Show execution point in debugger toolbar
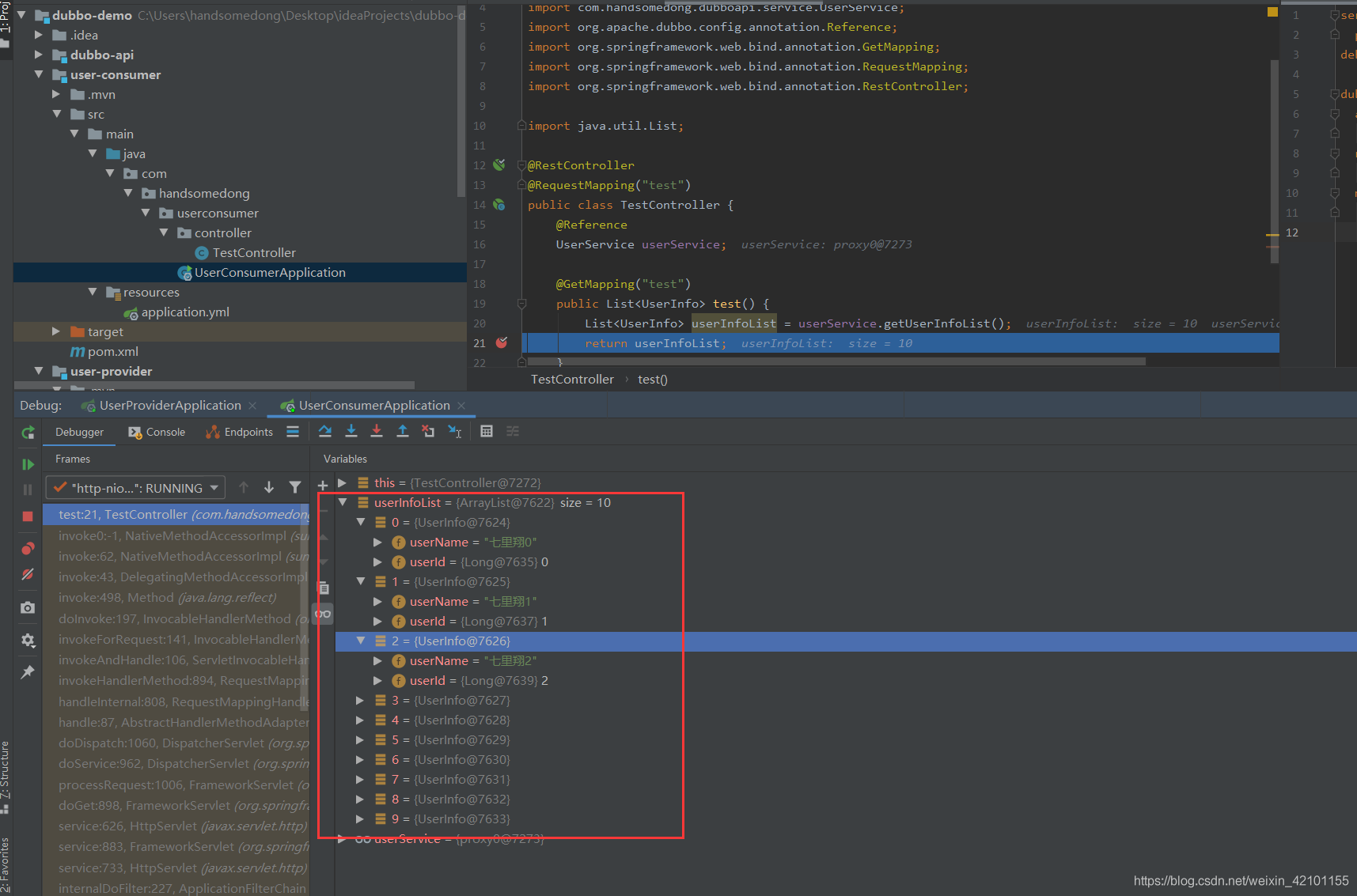Image resolution: width=1357 pixels, height=896 pixels. (x=293, y=432)
